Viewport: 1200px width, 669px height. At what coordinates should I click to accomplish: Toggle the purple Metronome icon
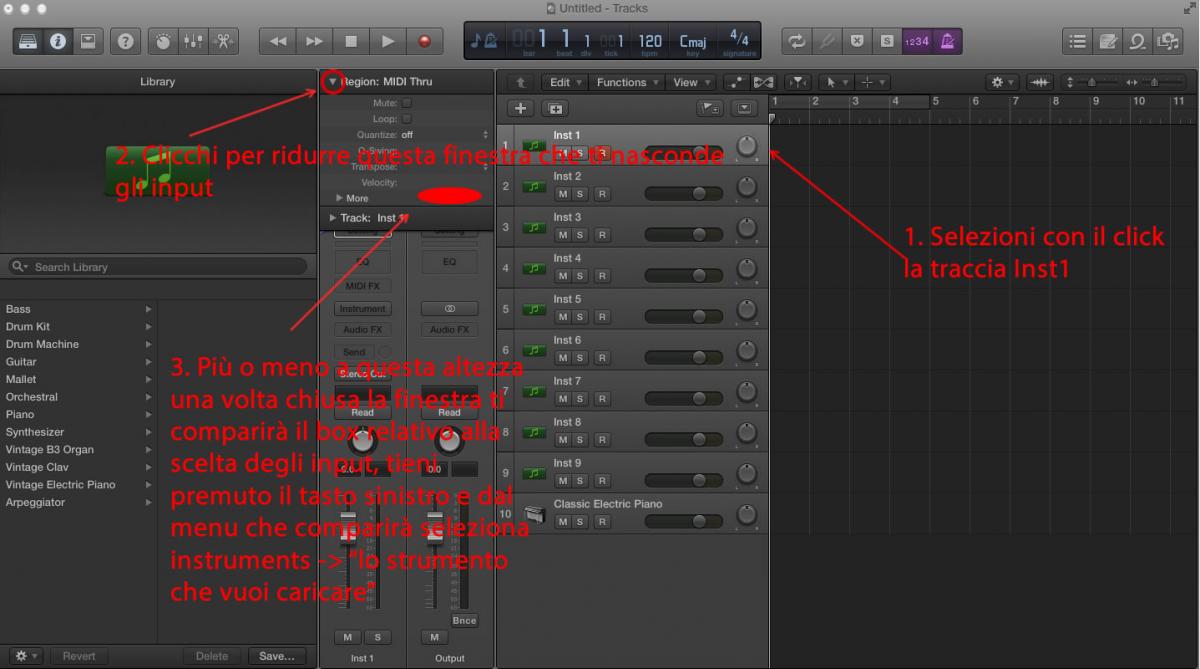click(945, 42)
